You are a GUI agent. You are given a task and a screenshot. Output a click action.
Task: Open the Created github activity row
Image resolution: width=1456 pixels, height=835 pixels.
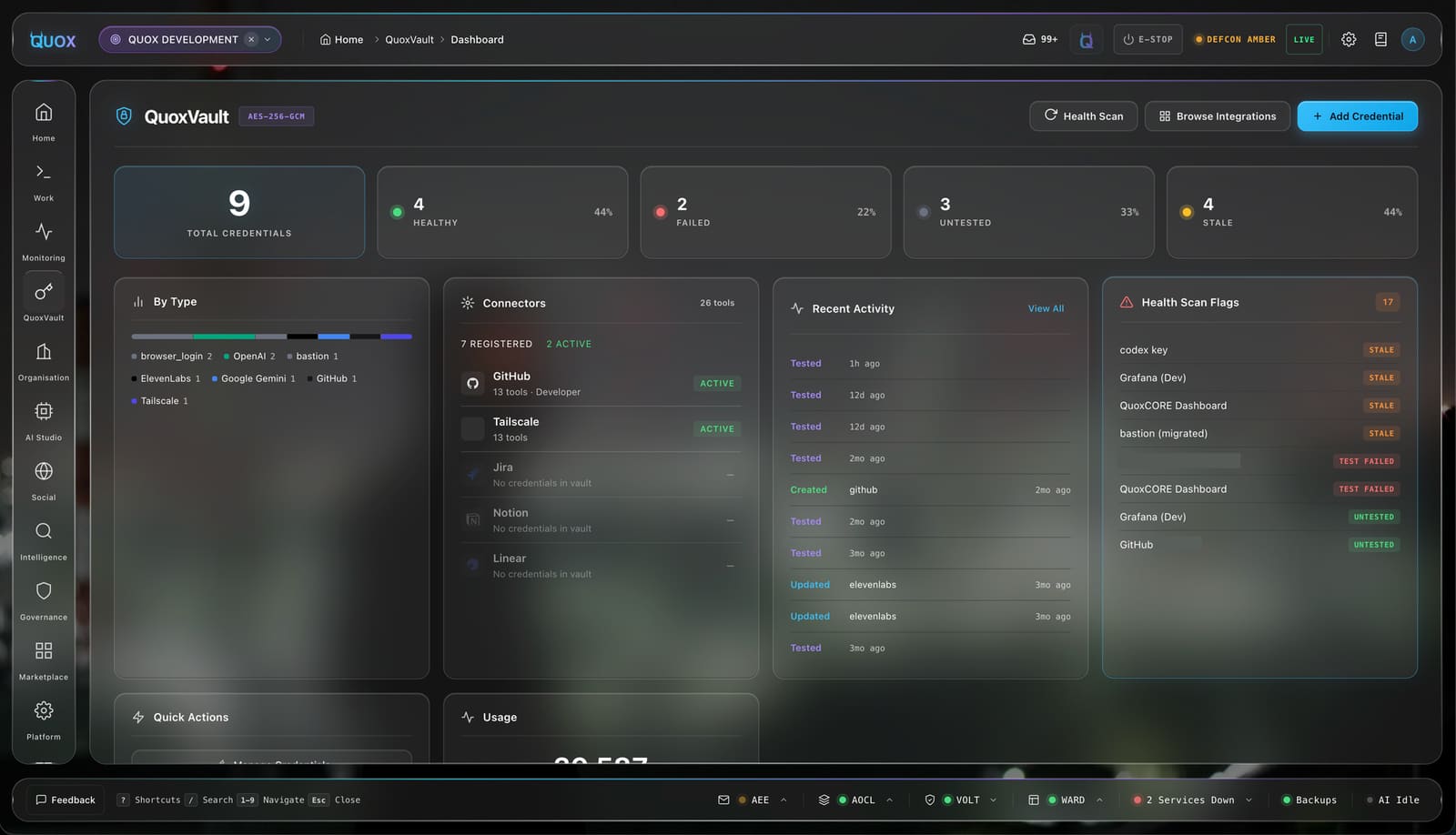pos(930,489)
